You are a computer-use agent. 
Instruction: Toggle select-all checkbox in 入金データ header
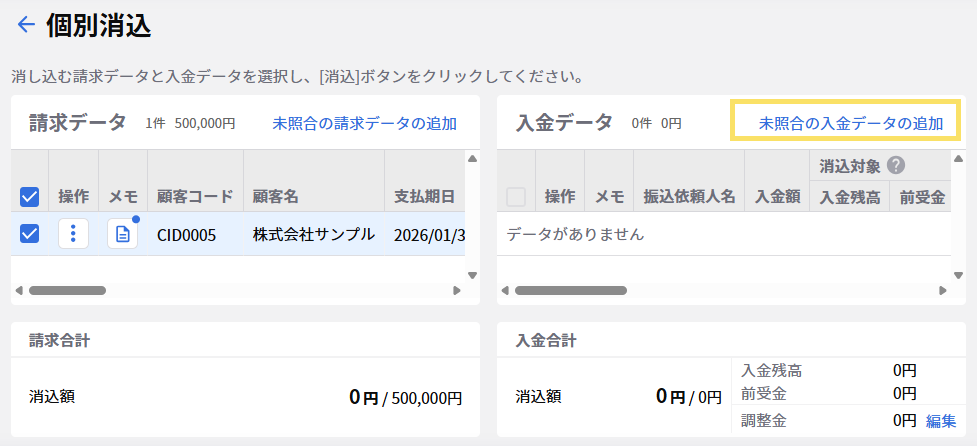(516, 196)
